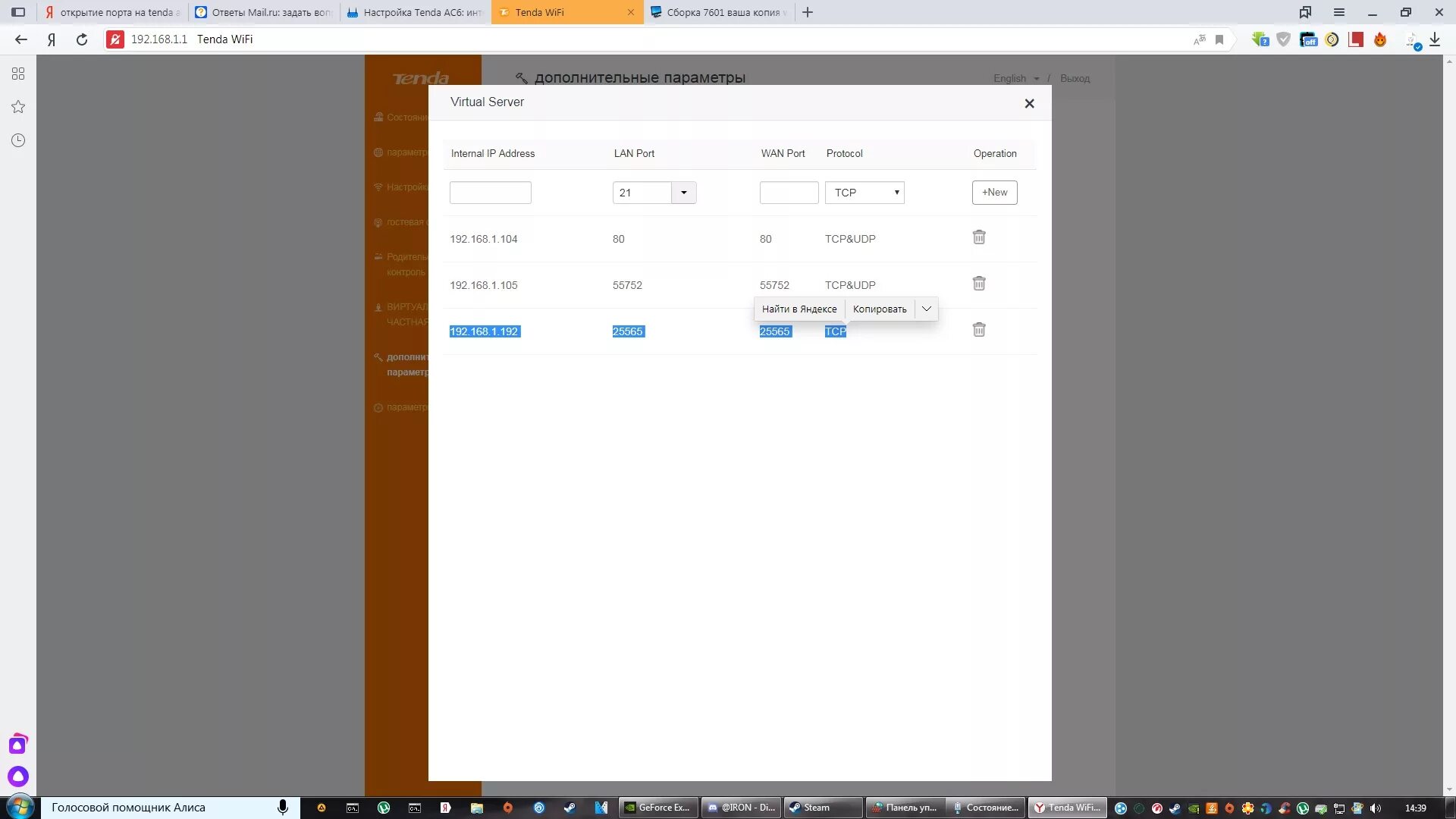Open history clock in browser sidebar
1456x819 pixels.
(18, 140)
